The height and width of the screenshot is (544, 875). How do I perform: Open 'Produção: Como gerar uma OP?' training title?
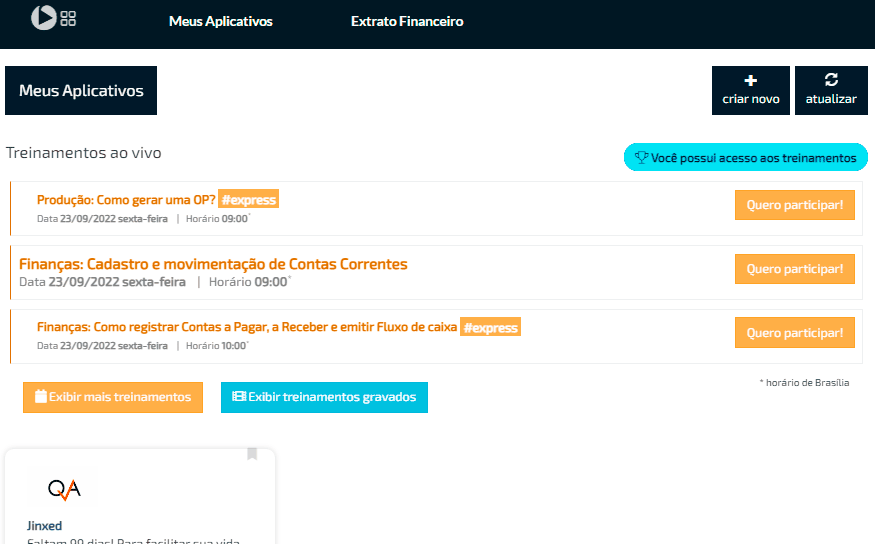(126, 199)
